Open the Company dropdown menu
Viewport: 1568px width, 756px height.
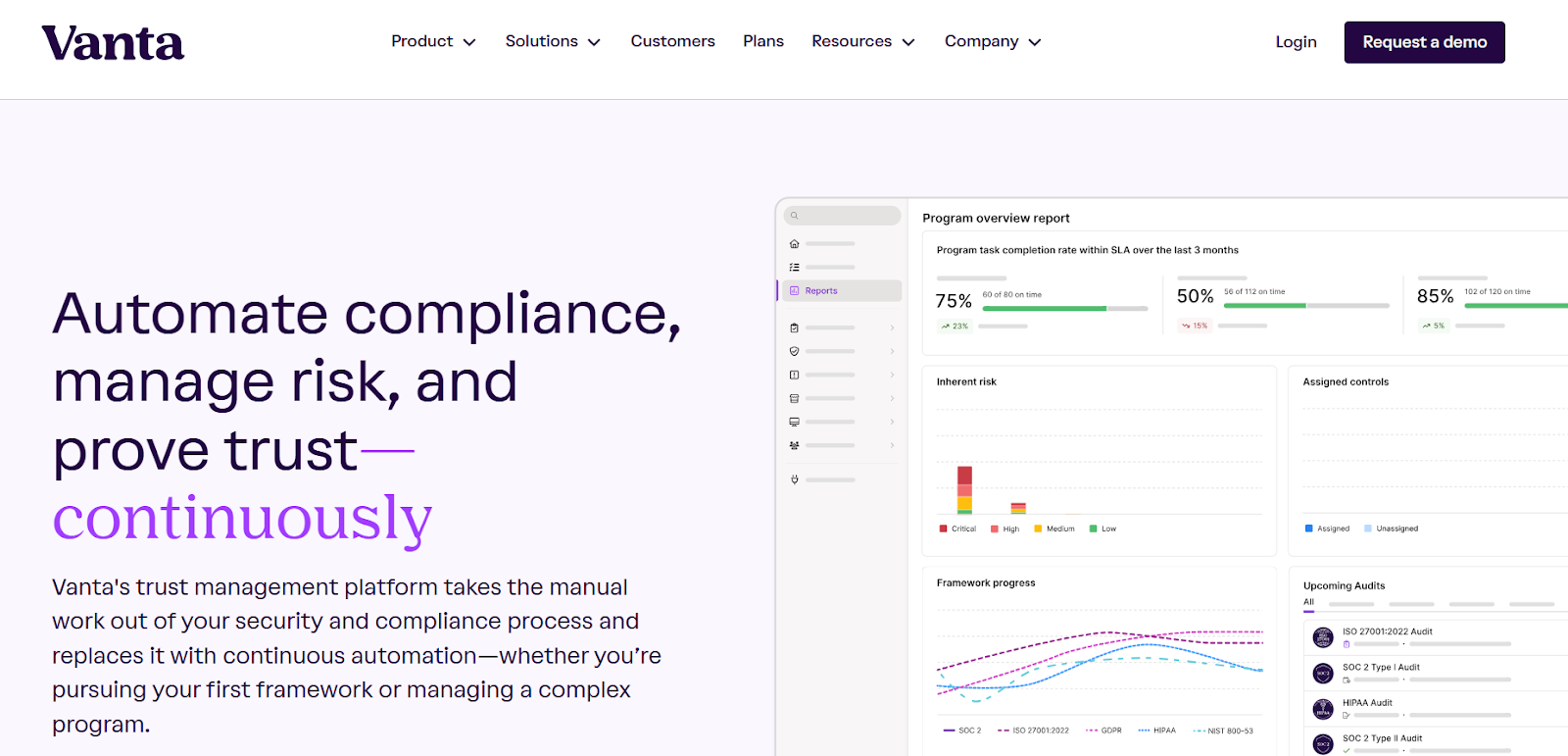[x=993, y=41]
